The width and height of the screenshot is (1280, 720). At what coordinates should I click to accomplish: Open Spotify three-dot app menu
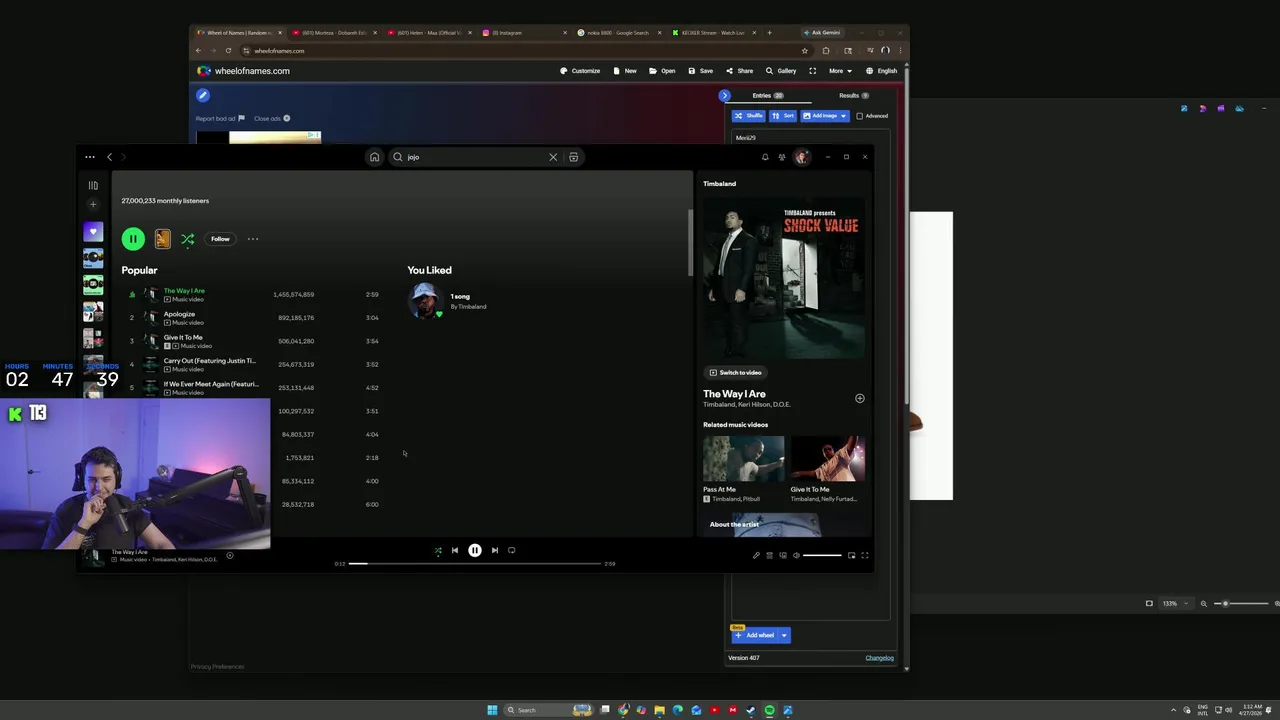[x=90, y=157]
